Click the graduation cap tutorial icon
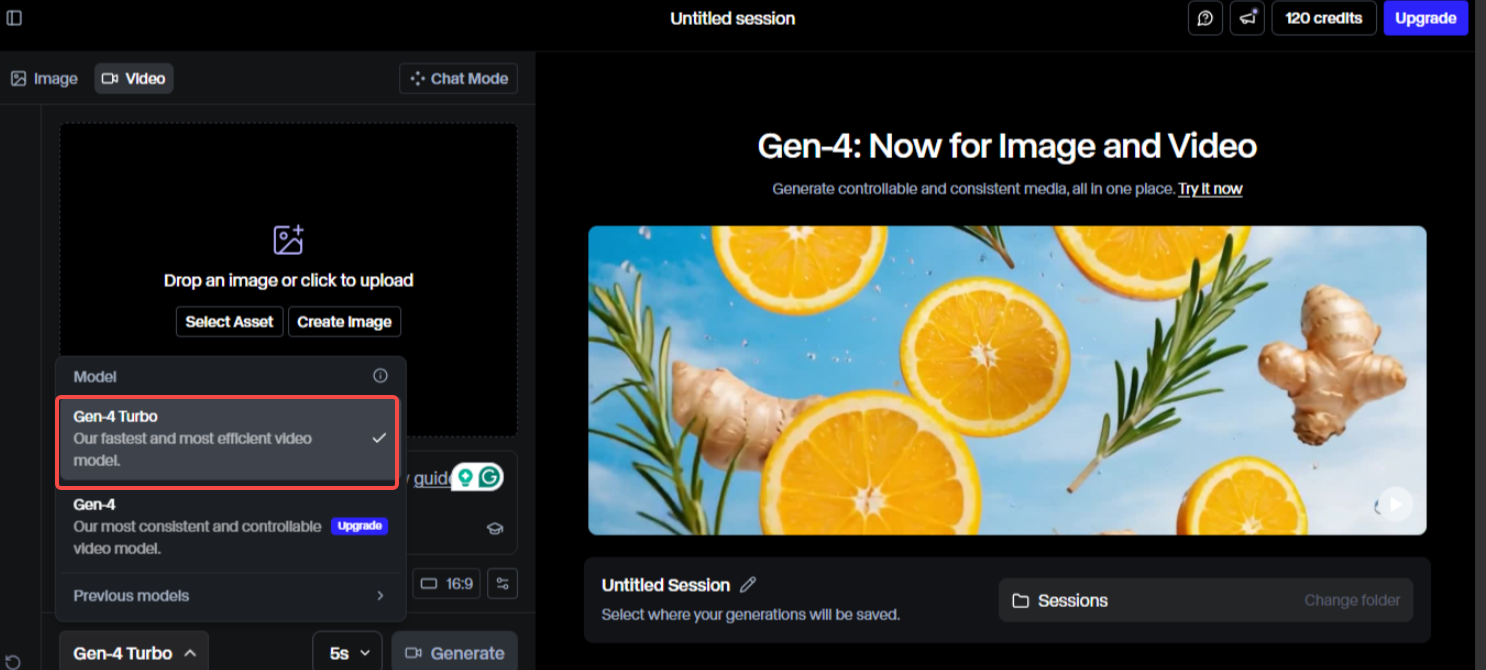Image resolution: width=1486 pixels, height=670 pixels. 494,529
